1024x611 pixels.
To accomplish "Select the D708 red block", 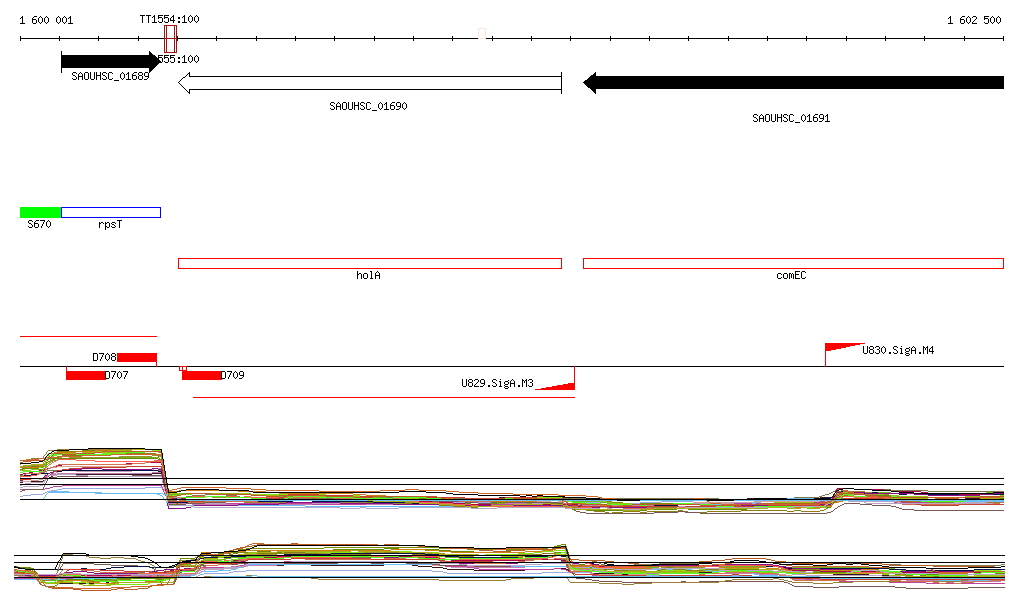I will tap(137, 357).
